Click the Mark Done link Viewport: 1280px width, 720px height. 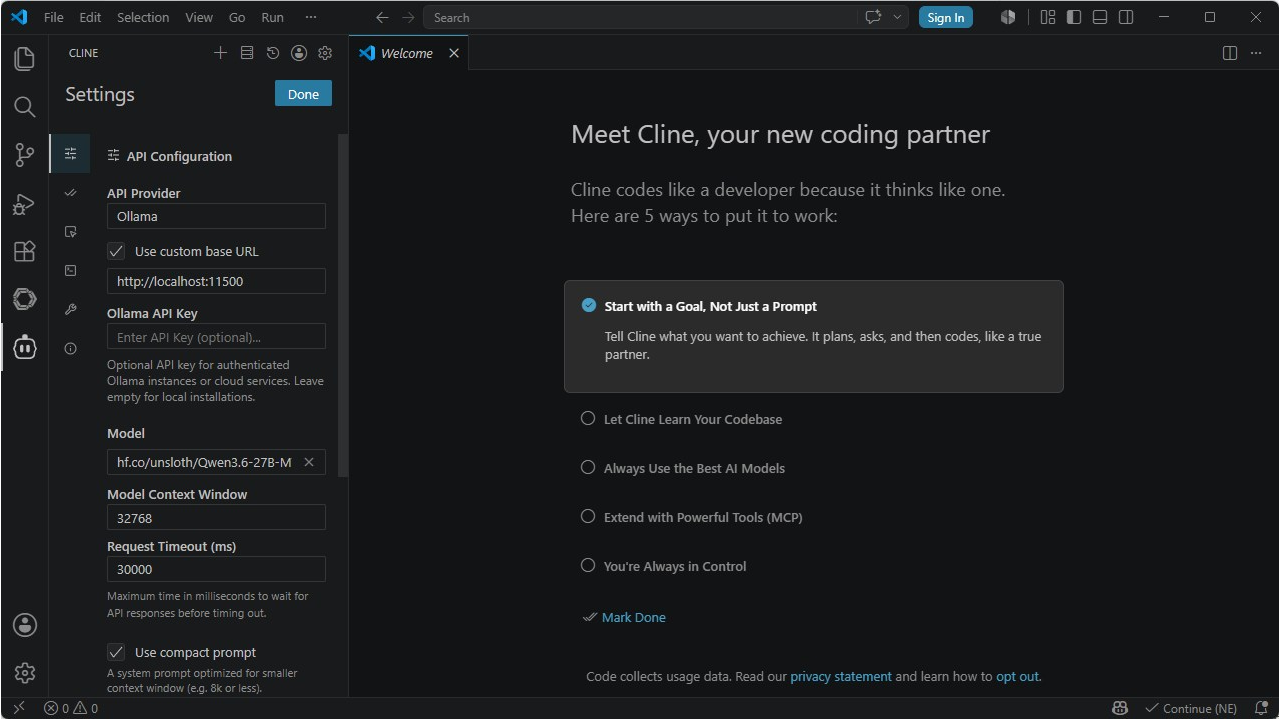[633, 617]
